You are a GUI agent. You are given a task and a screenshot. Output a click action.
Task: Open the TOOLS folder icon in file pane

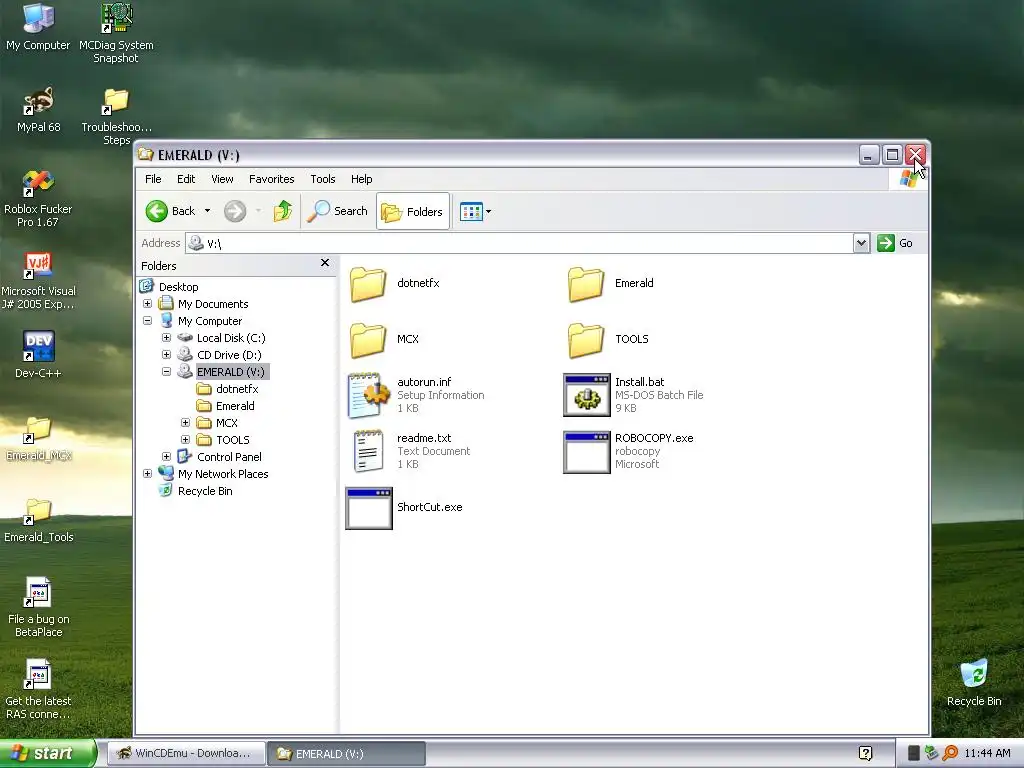click(x=586, y=340)
